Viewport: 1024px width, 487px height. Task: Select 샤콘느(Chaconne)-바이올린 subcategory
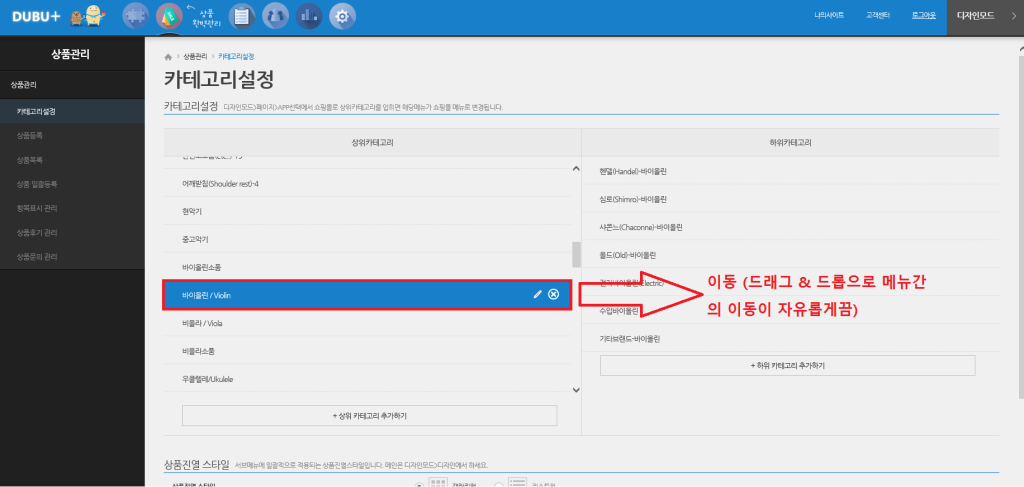pos(790,227)
